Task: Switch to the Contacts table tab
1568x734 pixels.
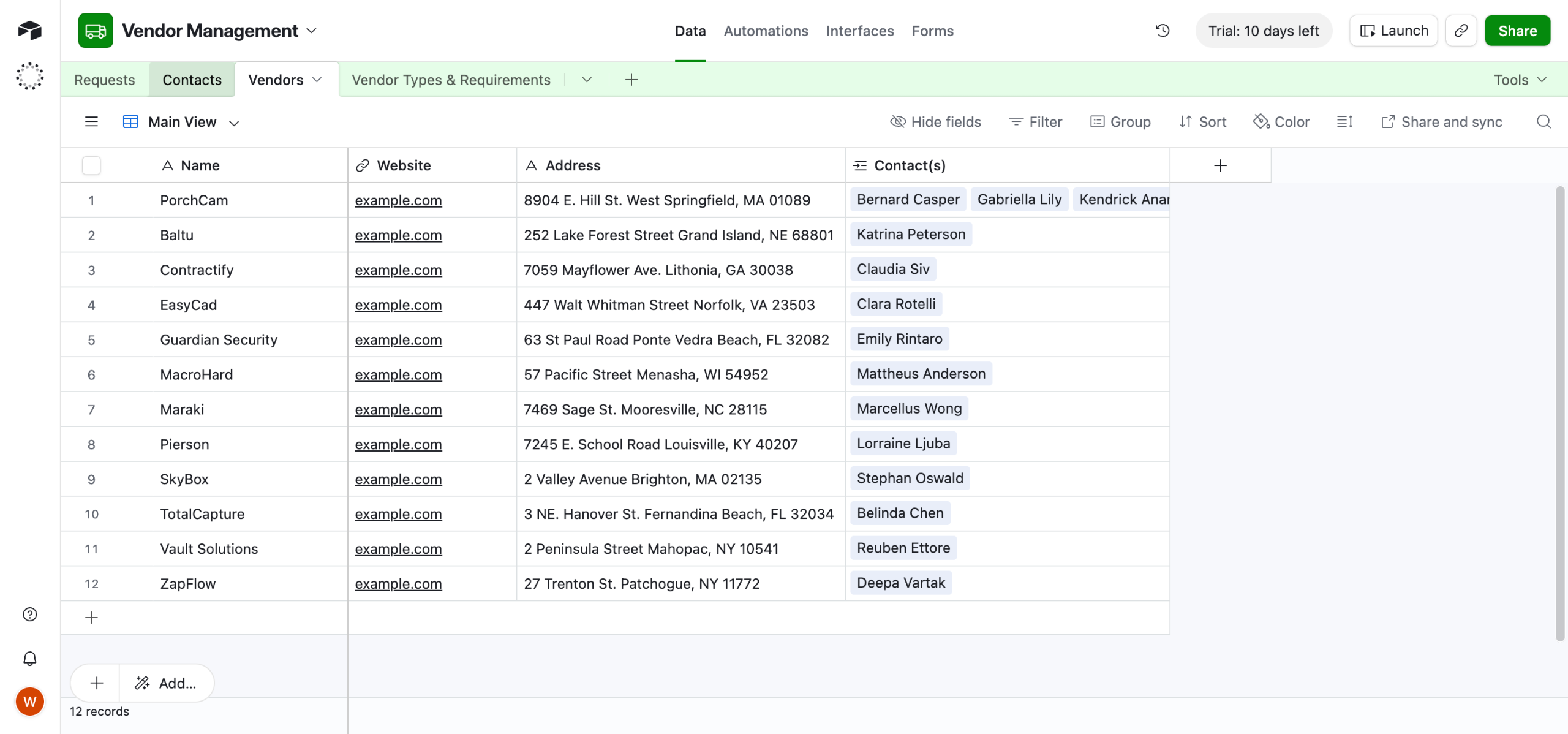Action: [192, 80]
